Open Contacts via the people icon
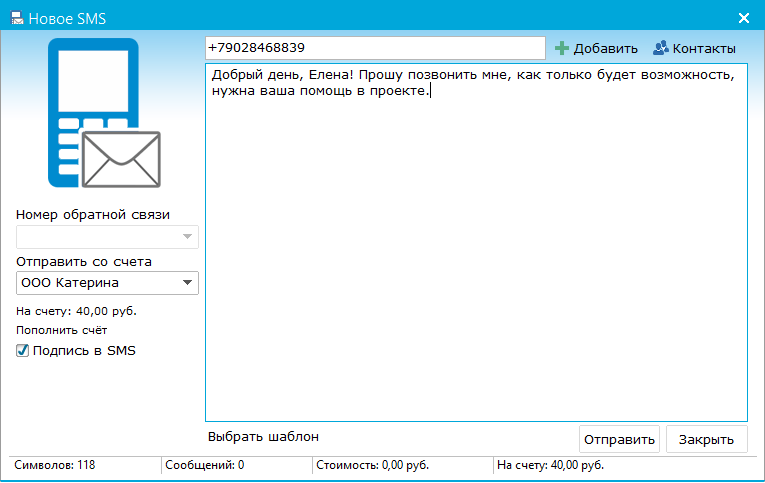 coord(660,48)
